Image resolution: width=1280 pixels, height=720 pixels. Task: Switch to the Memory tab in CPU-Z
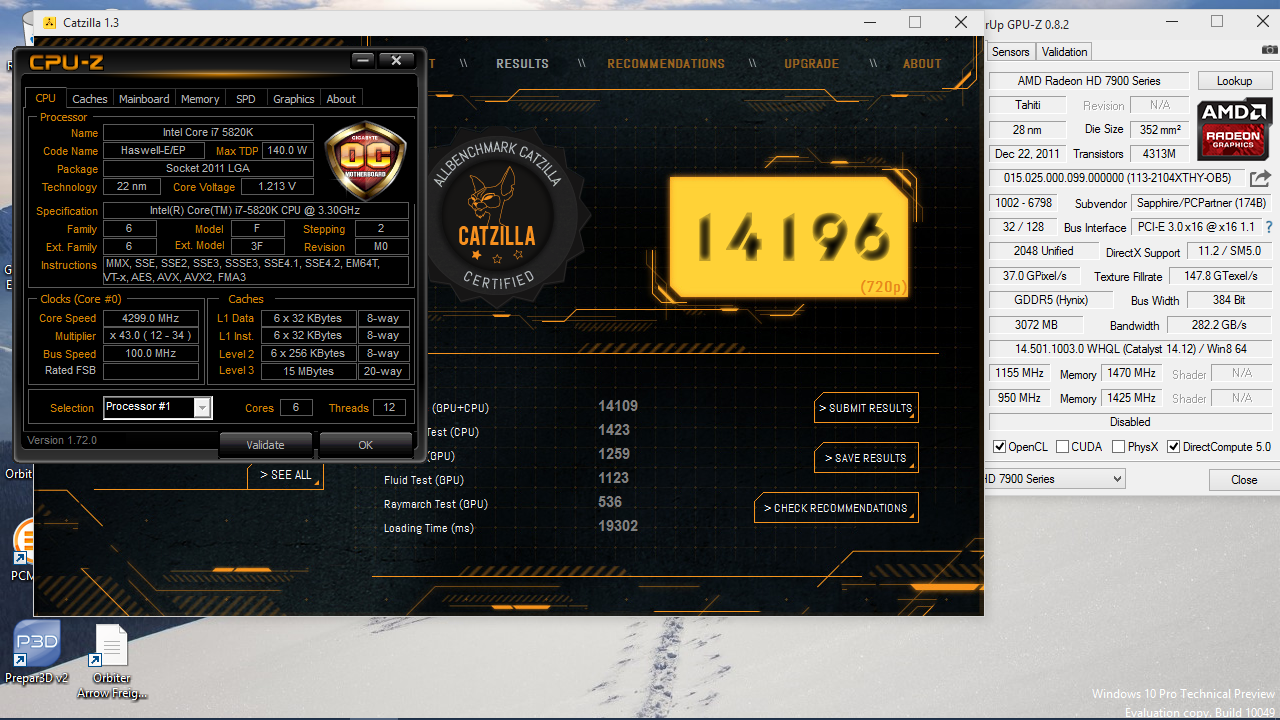click(x=200, y=99)
